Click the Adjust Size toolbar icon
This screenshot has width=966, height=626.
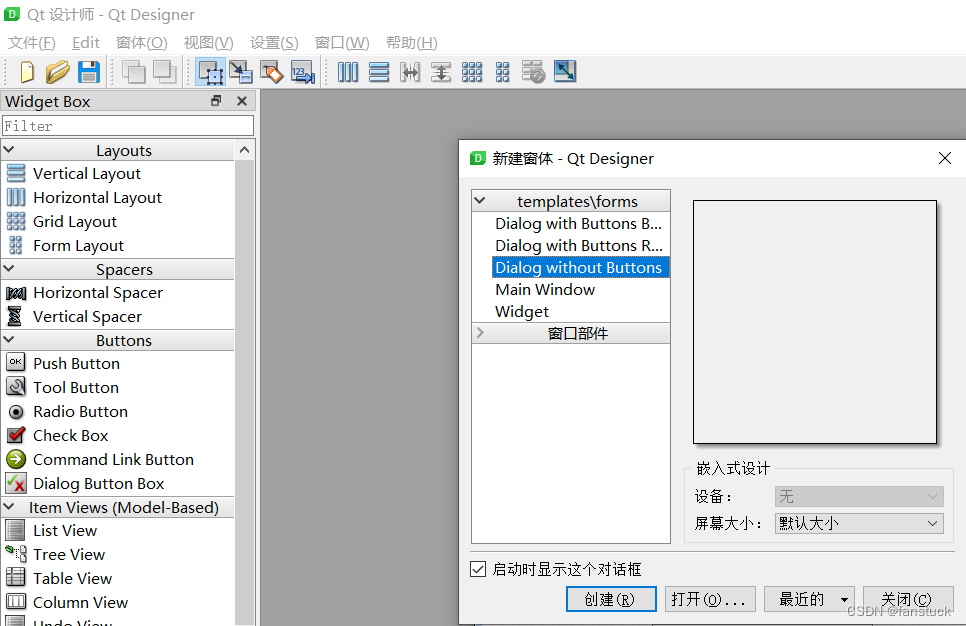pyautogui.click(x=565, y=71)
